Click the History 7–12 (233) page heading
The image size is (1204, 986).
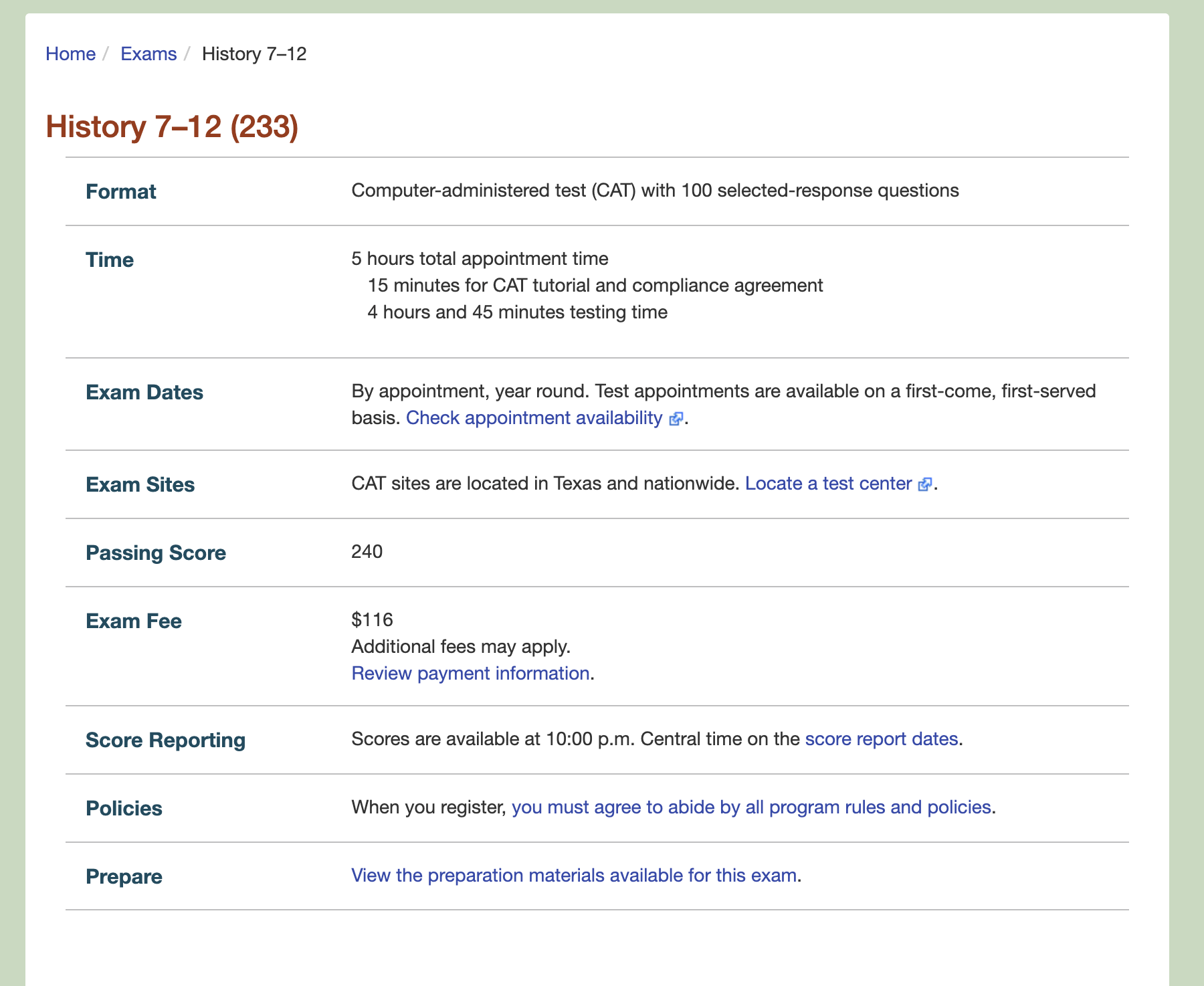(172, 126)
